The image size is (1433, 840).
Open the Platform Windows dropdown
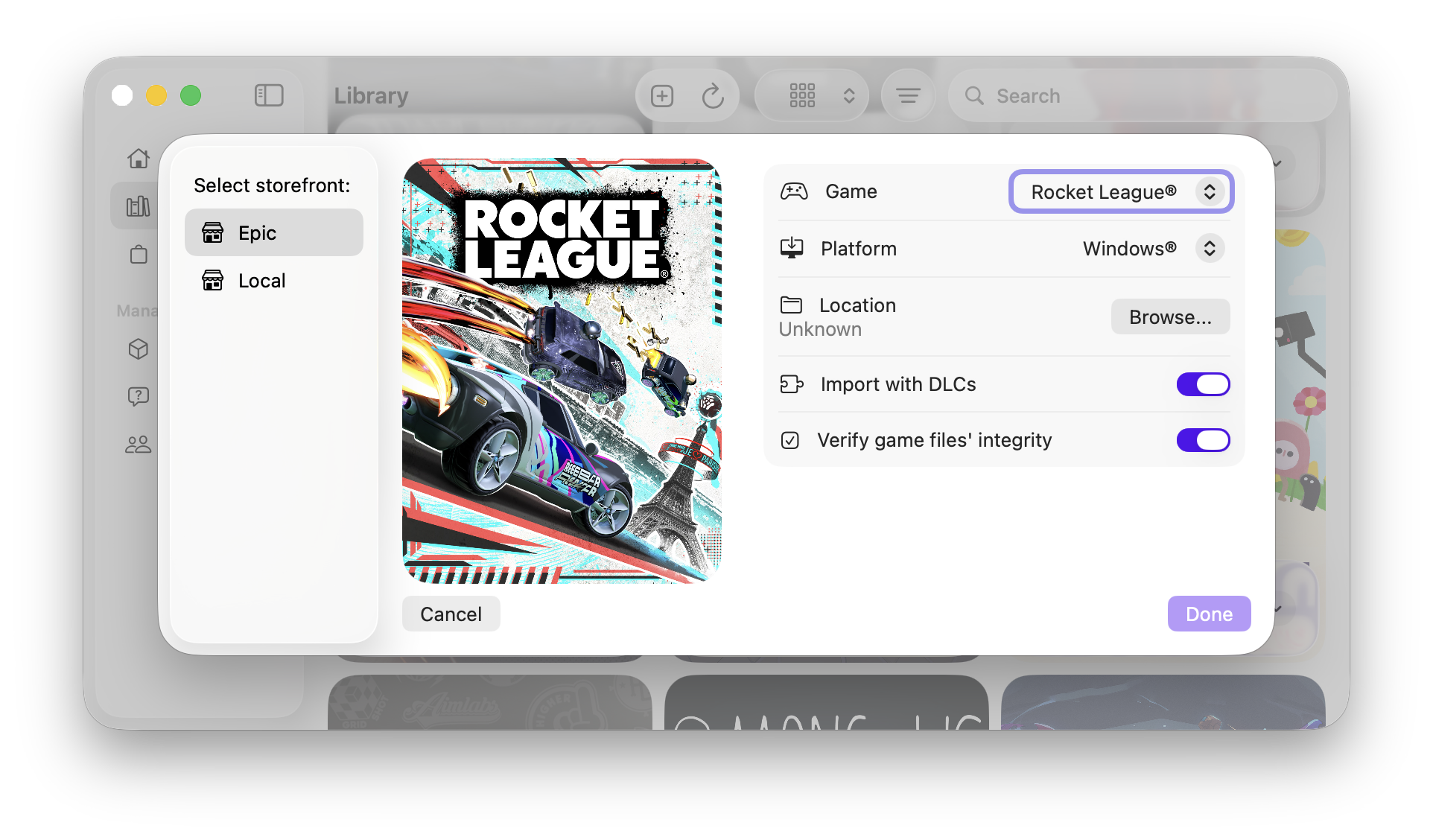click(1151, 249)
